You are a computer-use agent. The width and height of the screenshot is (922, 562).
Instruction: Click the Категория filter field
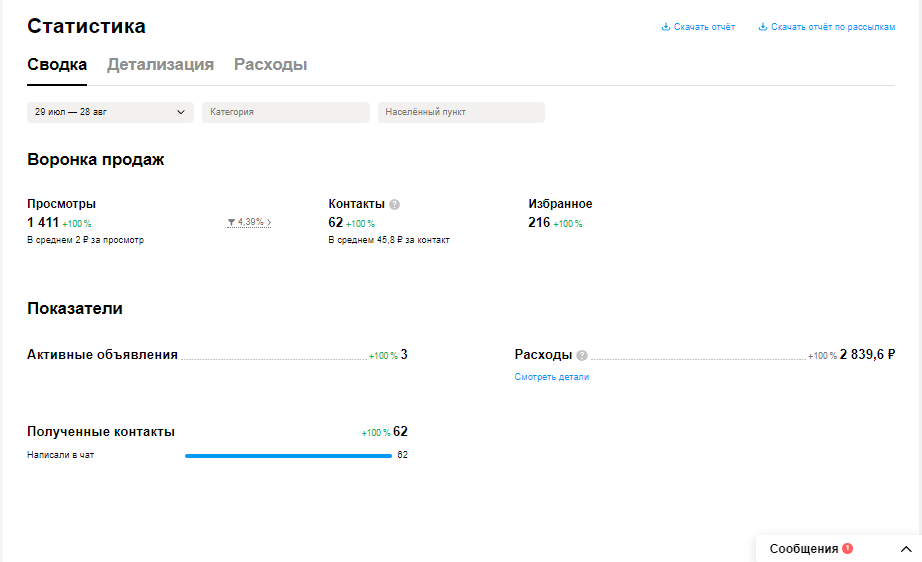(286, 112)
